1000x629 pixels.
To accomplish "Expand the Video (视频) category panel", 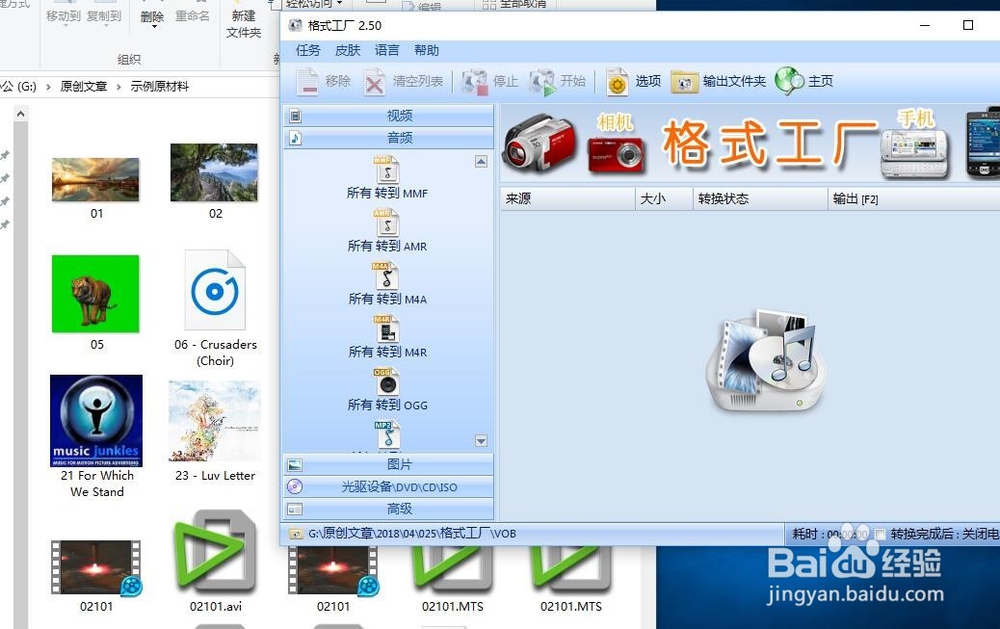I will tap(388, 115).
